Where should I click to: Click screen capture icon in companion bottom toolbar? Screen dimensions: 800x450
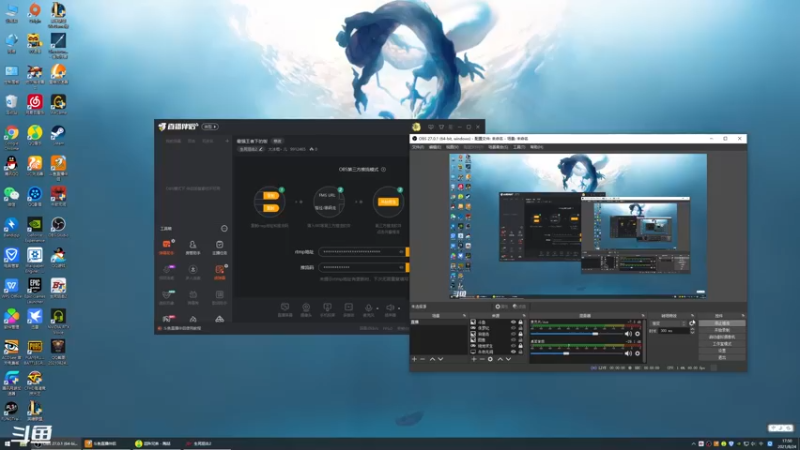pyautogui.click(x=285, y=310)
